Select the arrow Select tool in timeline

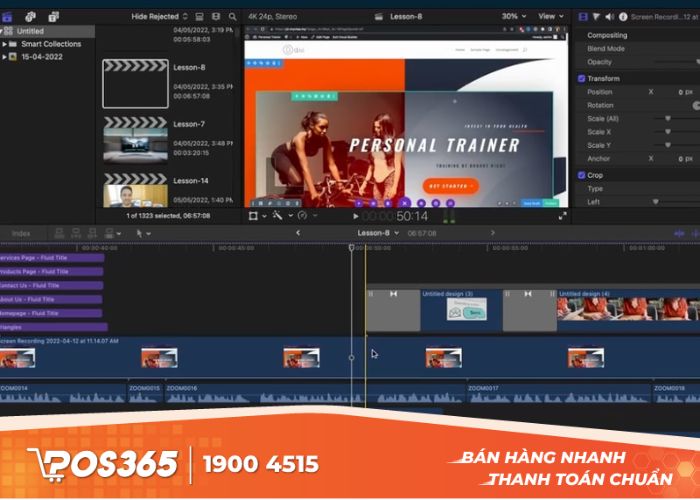point(139,233)
